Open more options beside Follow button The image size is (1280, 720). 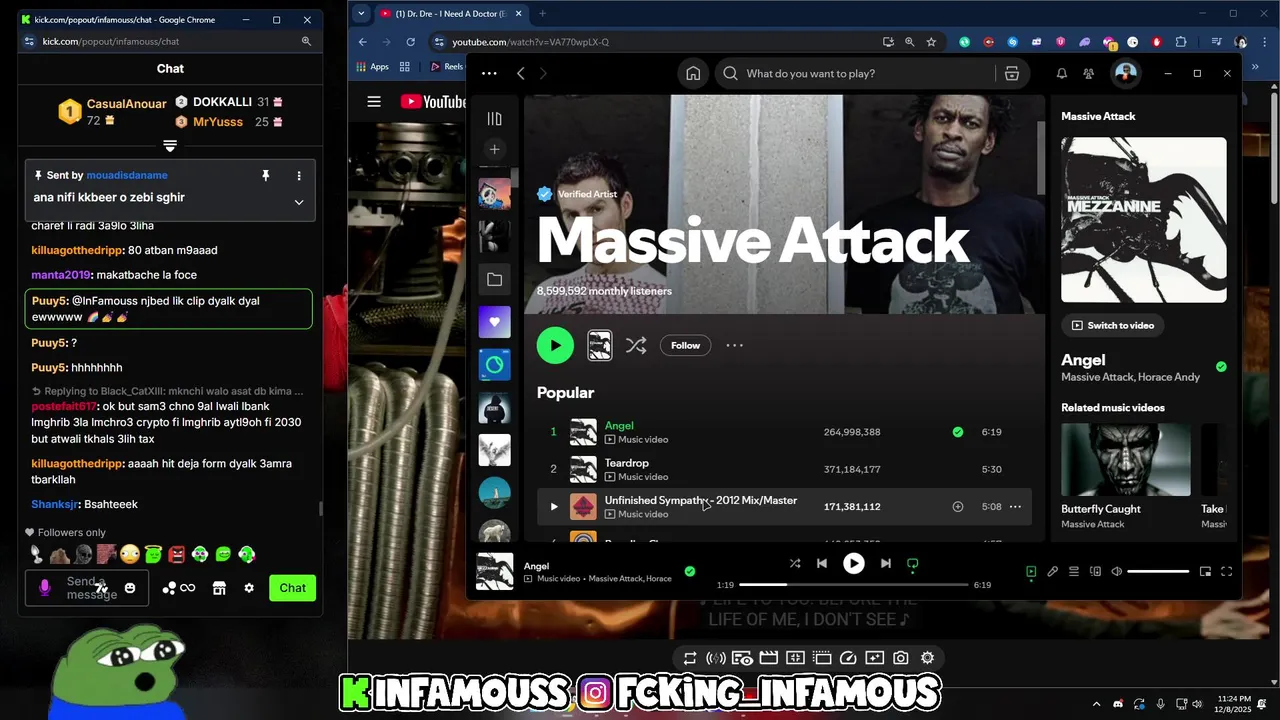point(734,345)
